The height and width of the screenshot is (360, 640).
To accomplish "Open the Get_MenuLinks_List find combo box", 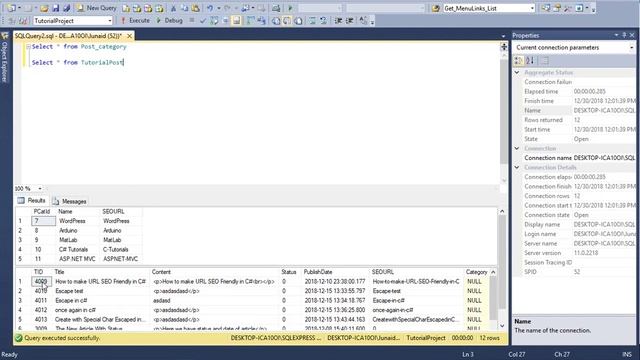I will point(532,8).
